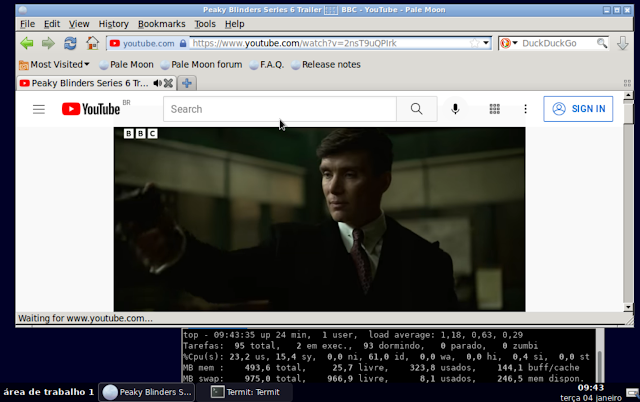Click the Termit window scrollbar
The width and height of the screenshot is (640, 402).
(x=600, y=355)
